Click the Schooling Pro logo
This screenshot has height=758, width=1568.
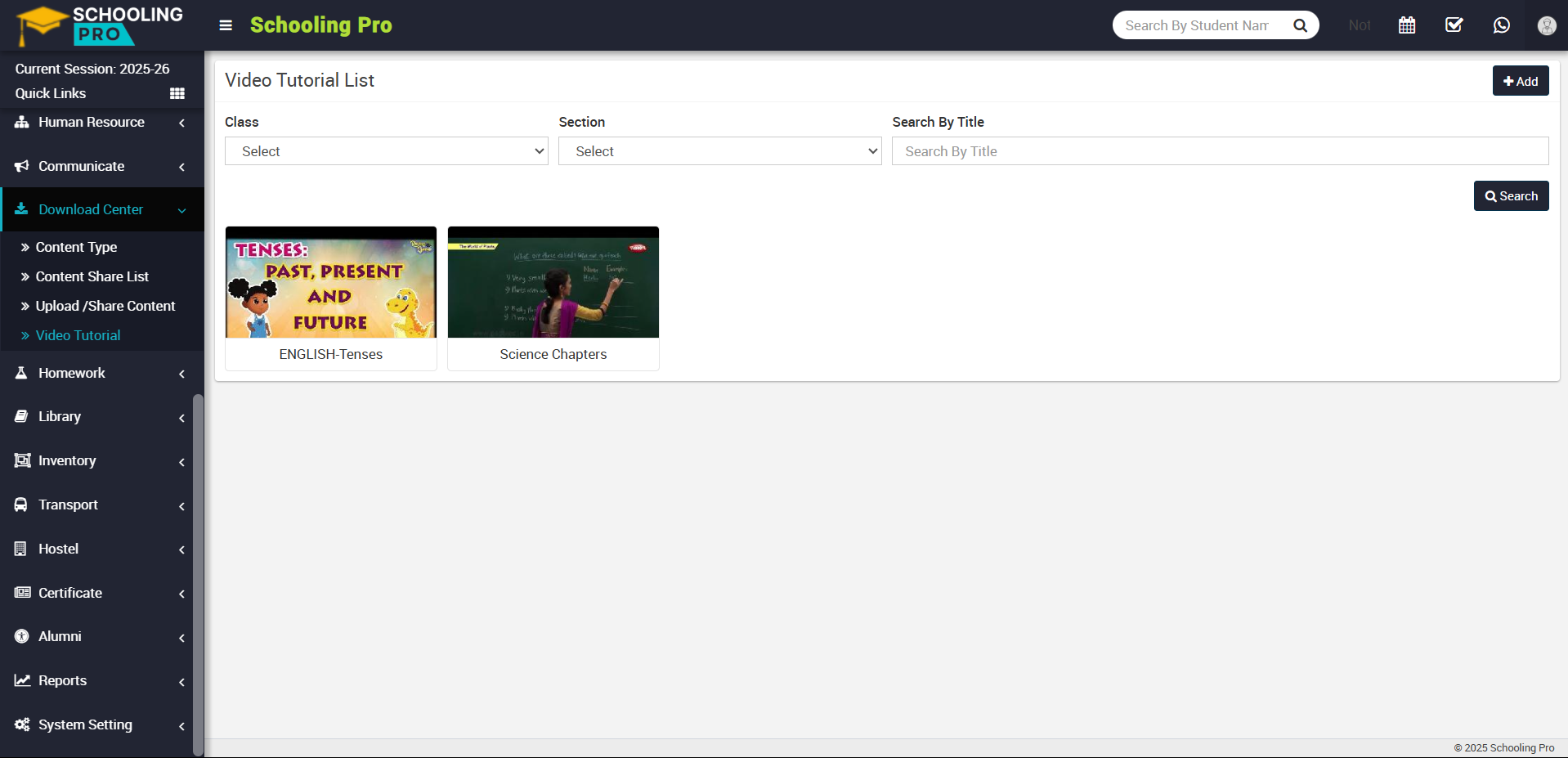click(x=100, y=25)
